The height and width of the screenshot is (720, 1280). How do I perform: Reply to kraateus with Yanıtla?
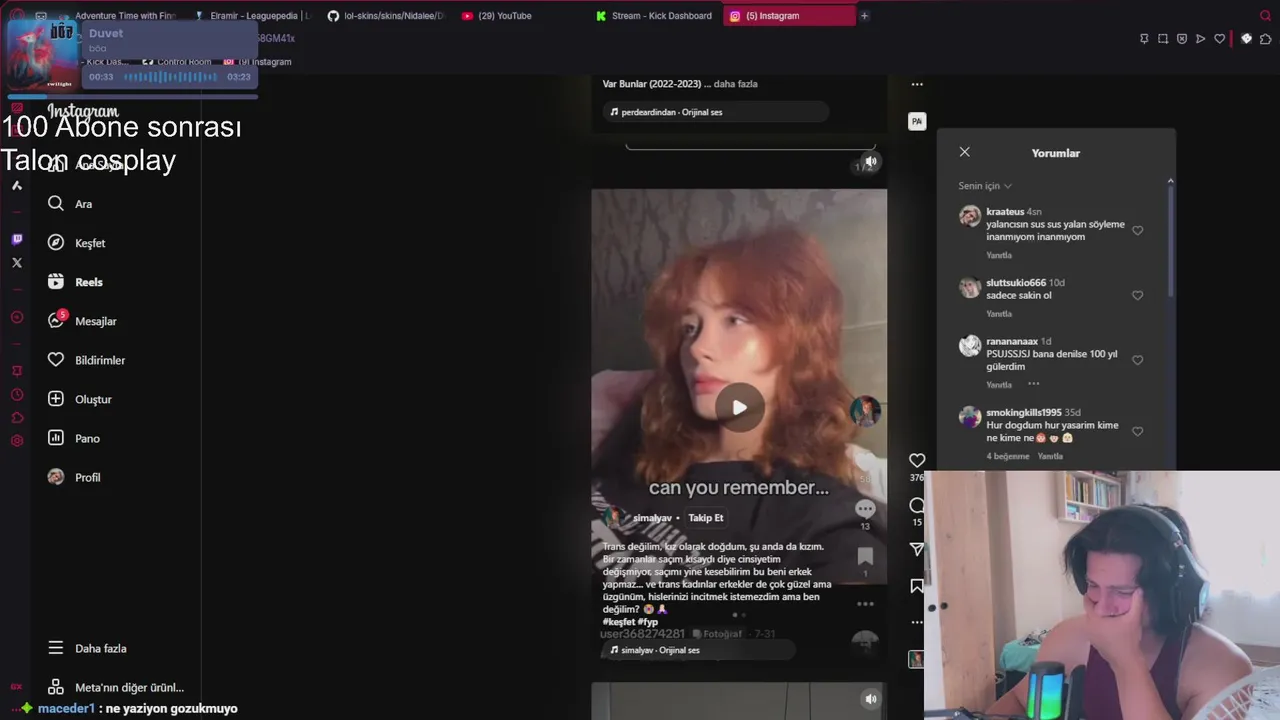tap(999, 255)
